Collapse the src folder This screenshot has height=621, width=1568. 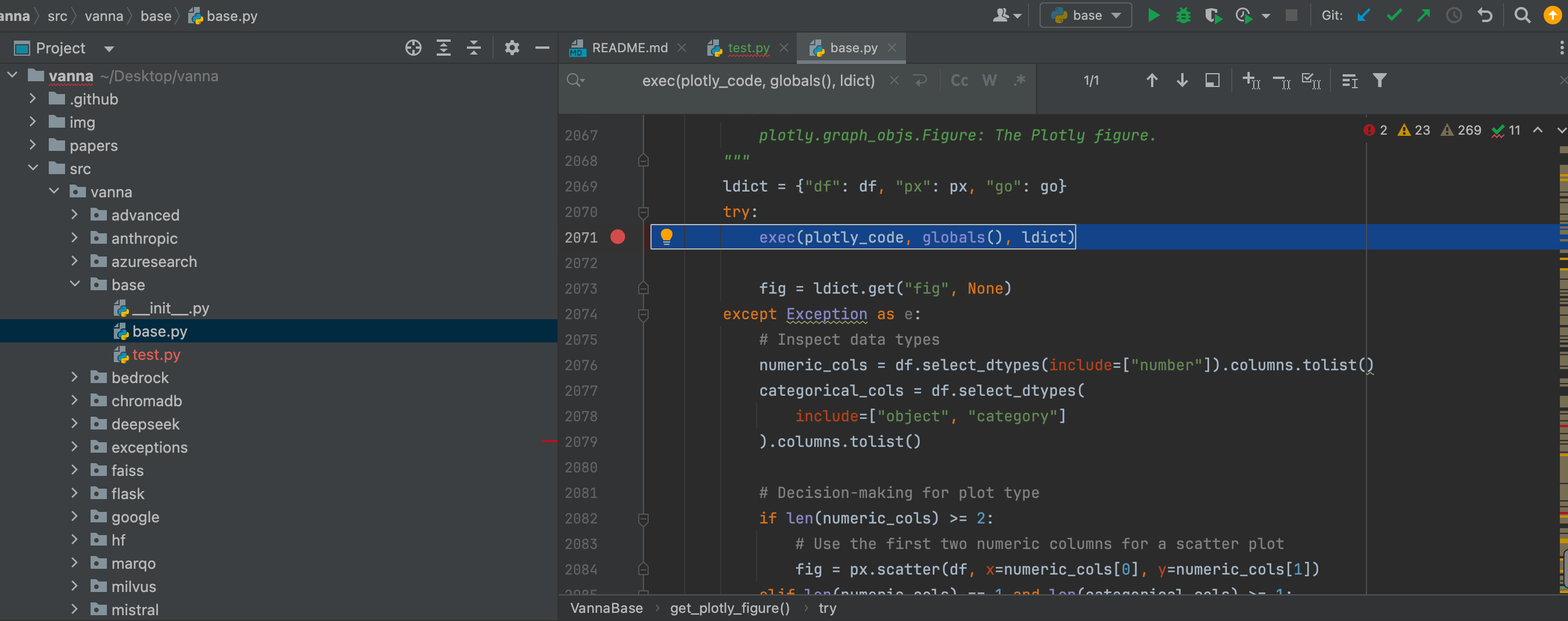pos(33,168)
